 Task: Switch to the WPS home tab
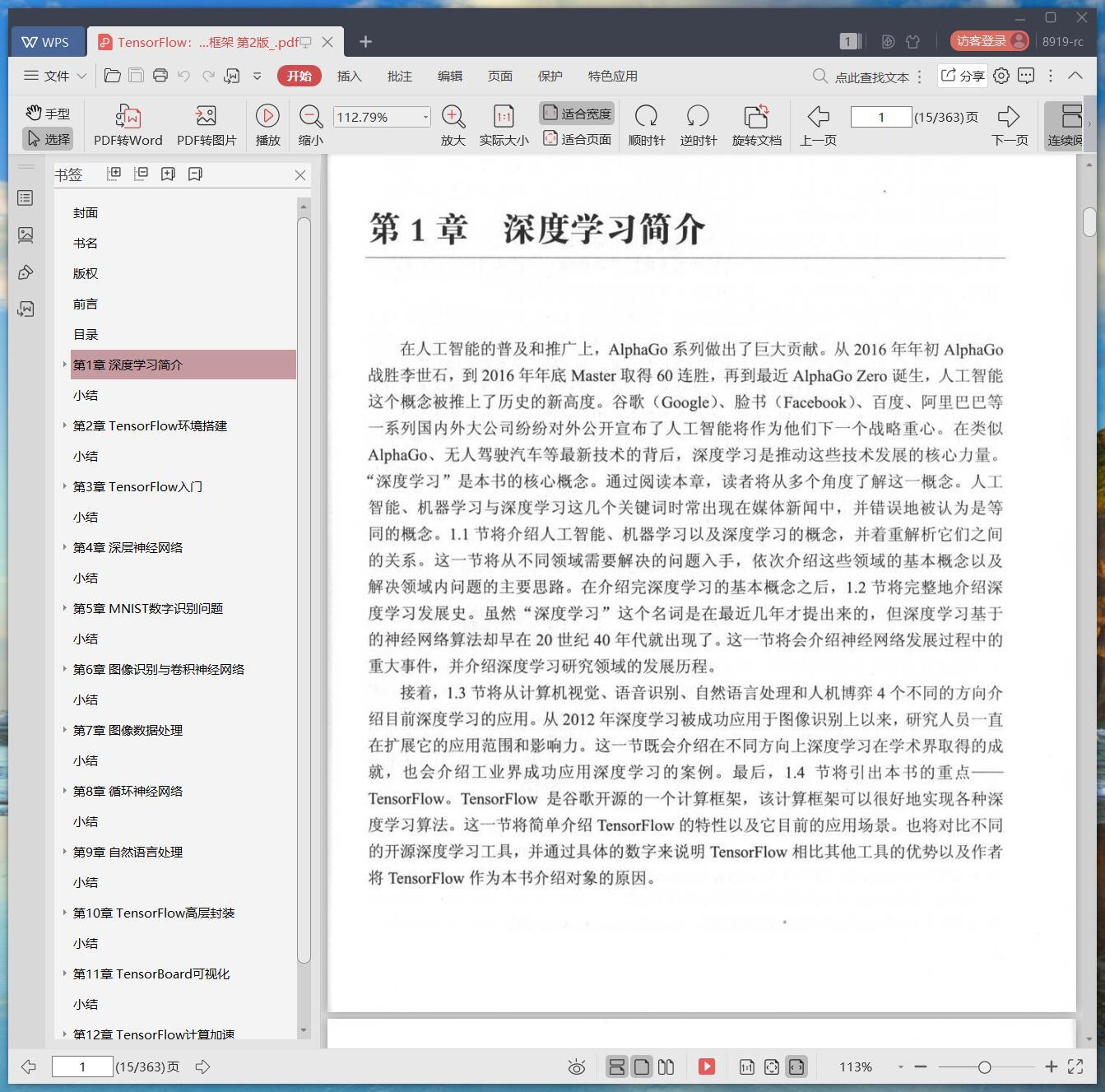46,42
